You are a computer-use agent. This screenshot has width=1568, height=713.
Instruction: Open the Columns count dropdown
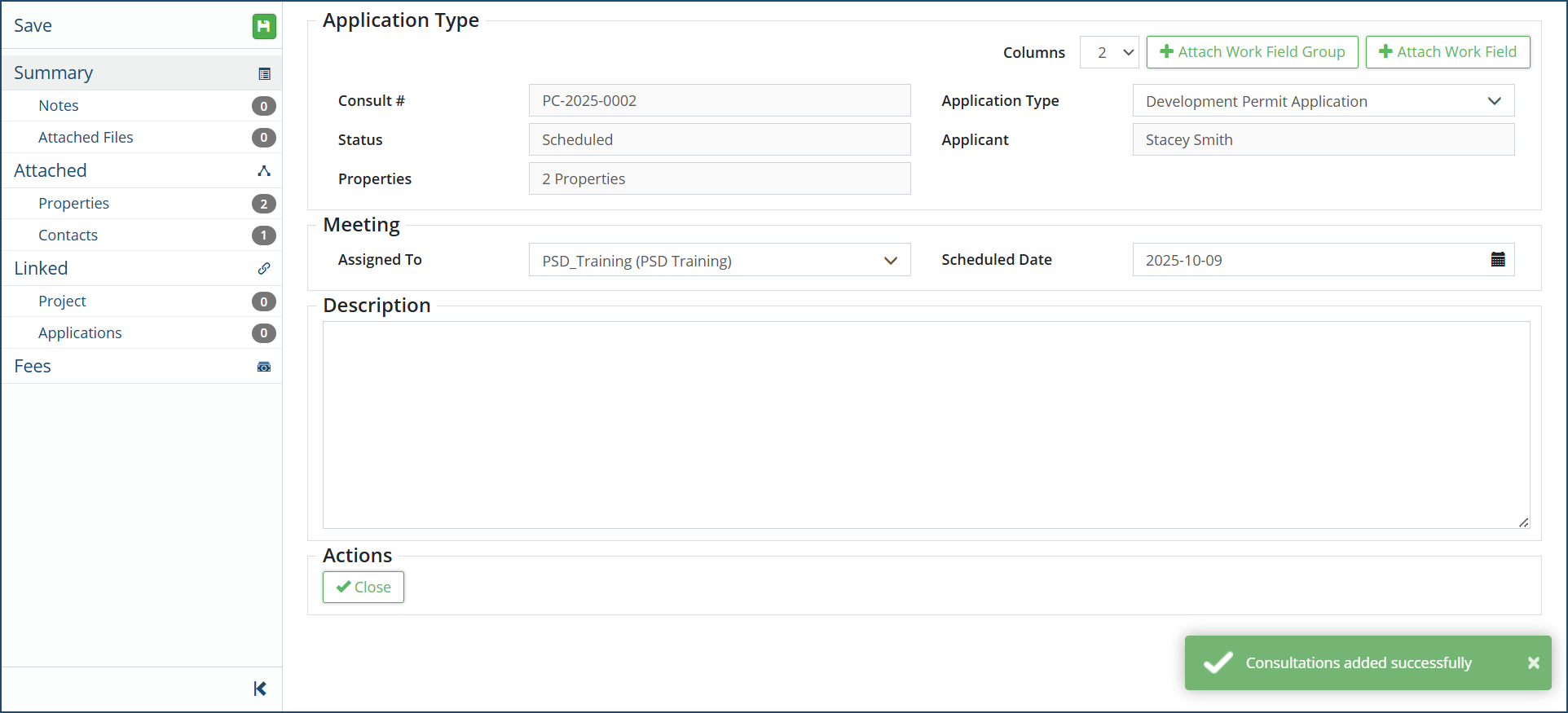[1109, 52]
